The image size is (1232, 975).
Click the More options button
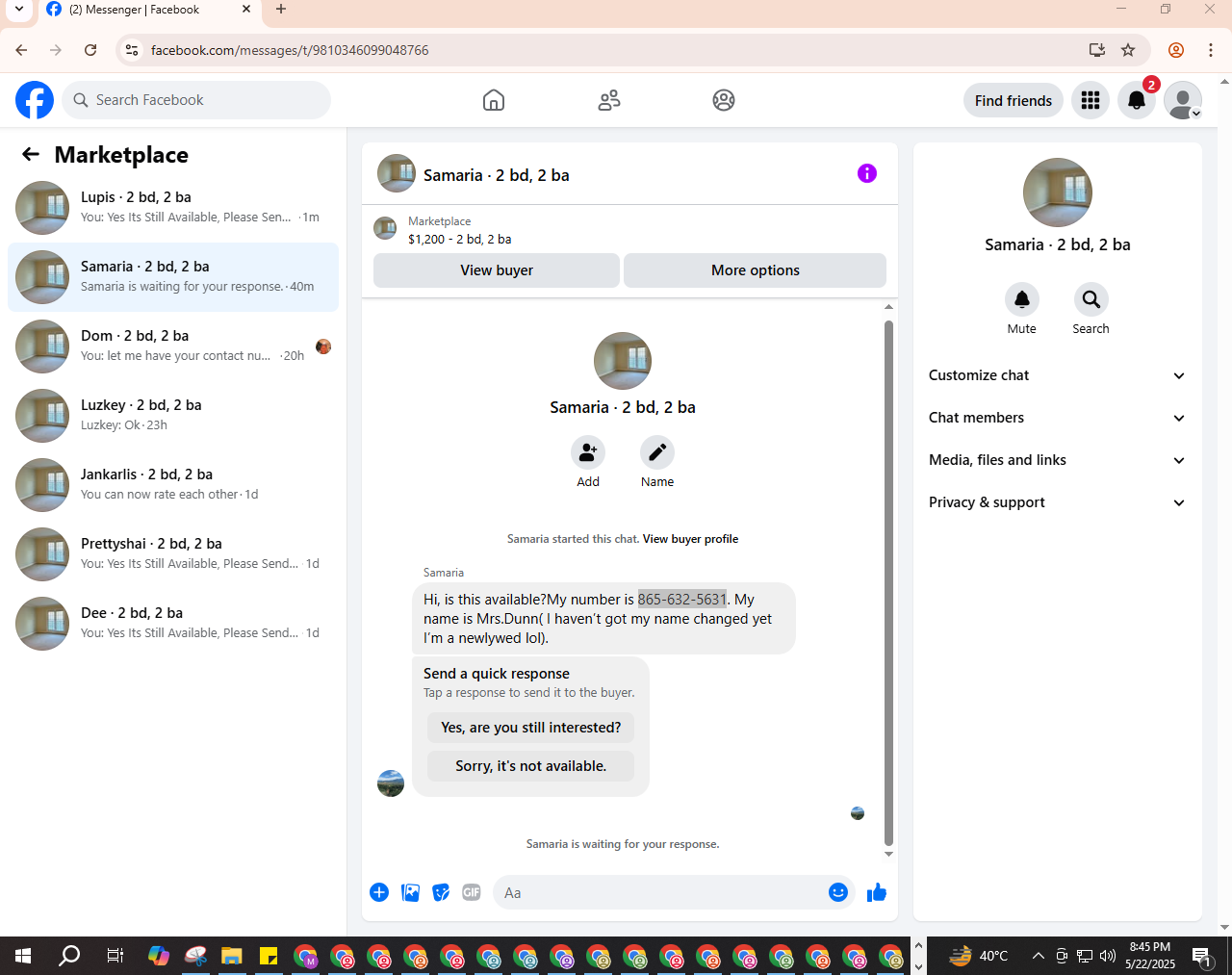[756, 270]
